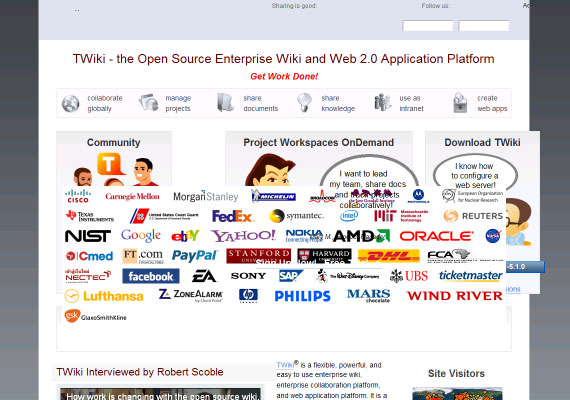Click the EA logo
This screenshot has height=400, width=570.
[x=204, y=276]
